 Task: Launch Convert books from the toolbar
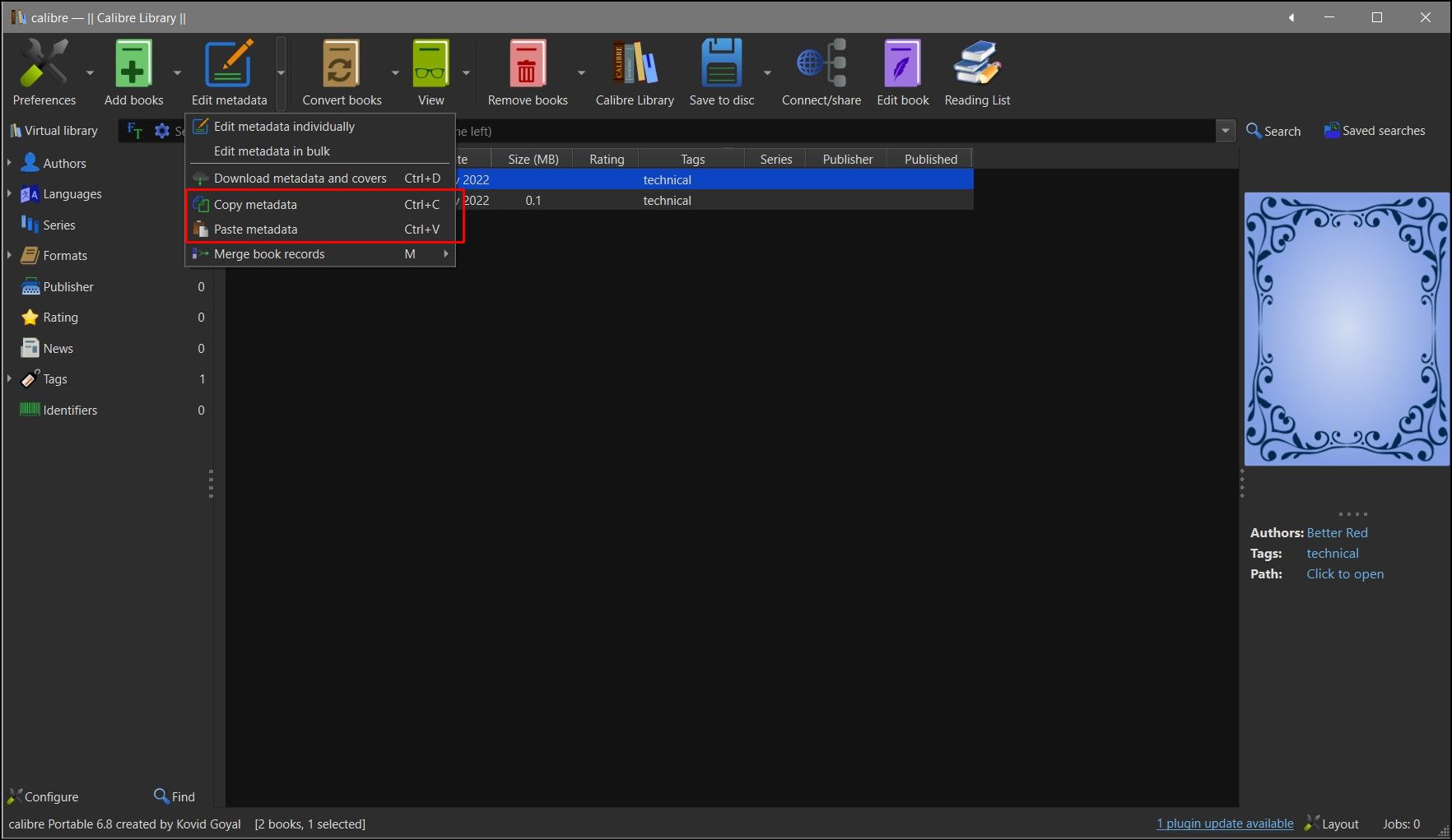pos(341,63)
